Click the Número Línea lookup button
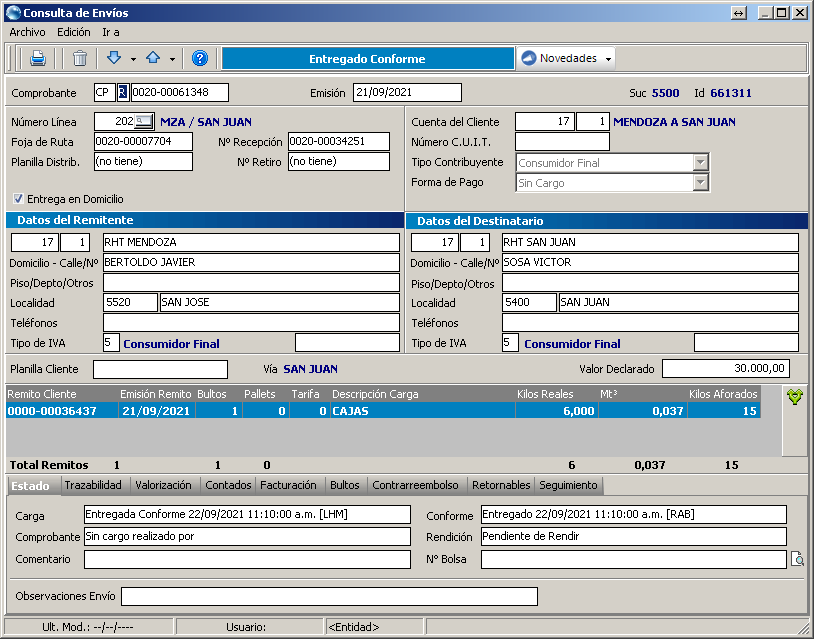Viewport: 814px width, 639px height. pos(144,122)
